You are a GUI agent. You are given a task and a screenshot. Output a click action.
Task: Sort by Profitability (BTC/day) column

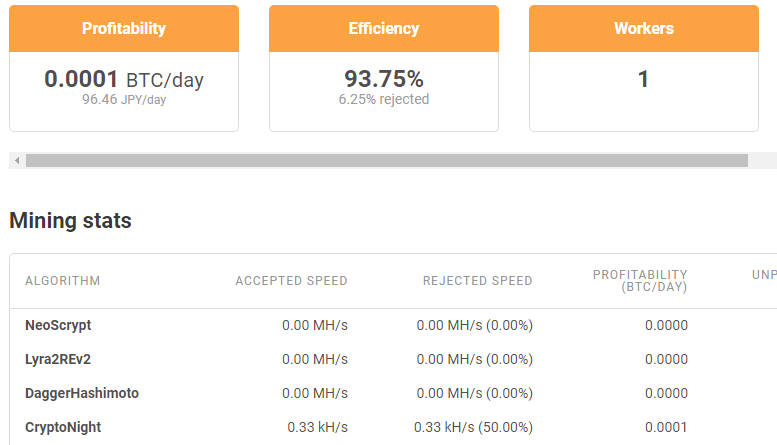click(x=640, y=281)
